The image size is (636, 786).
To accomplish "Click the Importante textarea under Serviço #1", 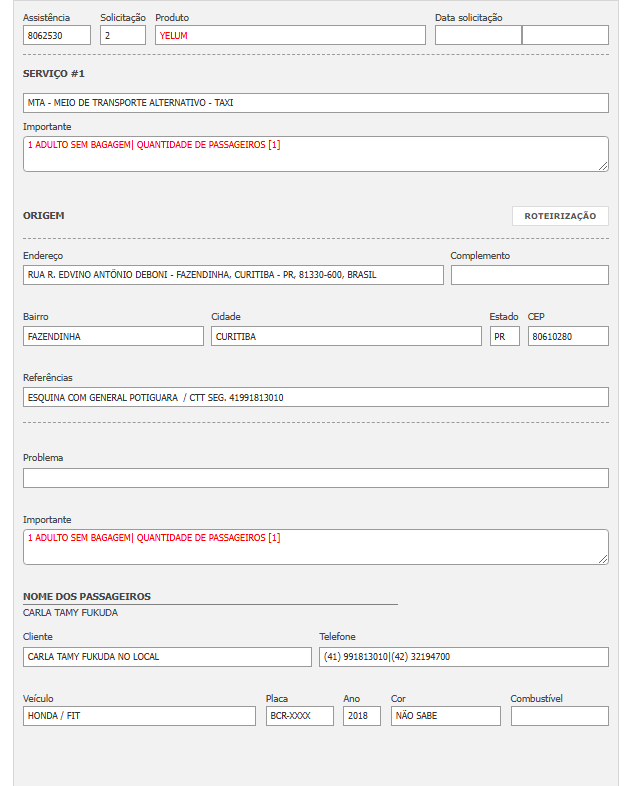I will (x=315, y=154).
